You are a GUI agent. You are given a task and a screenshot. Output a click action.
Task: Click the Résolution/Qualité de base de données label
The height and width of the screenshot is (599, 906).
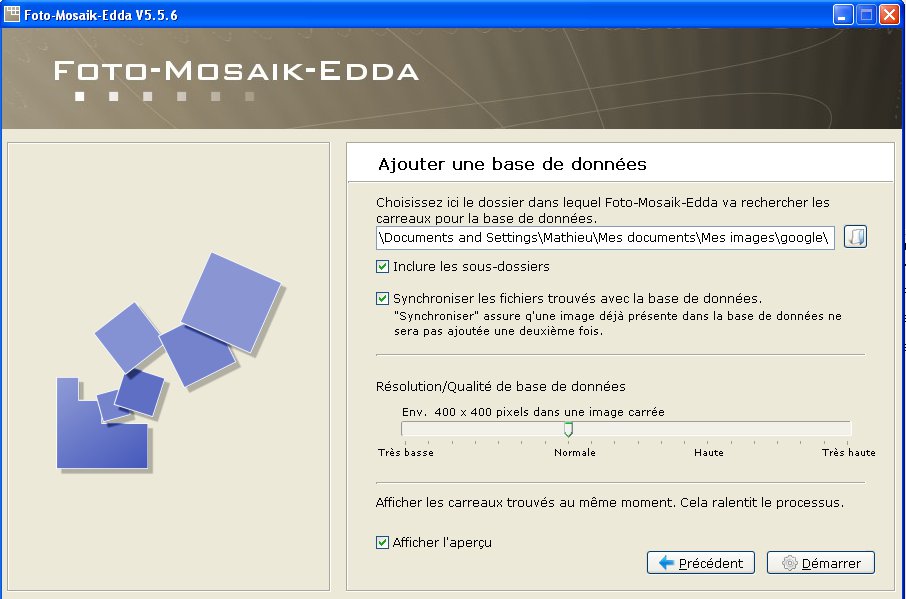coord(501,386)
